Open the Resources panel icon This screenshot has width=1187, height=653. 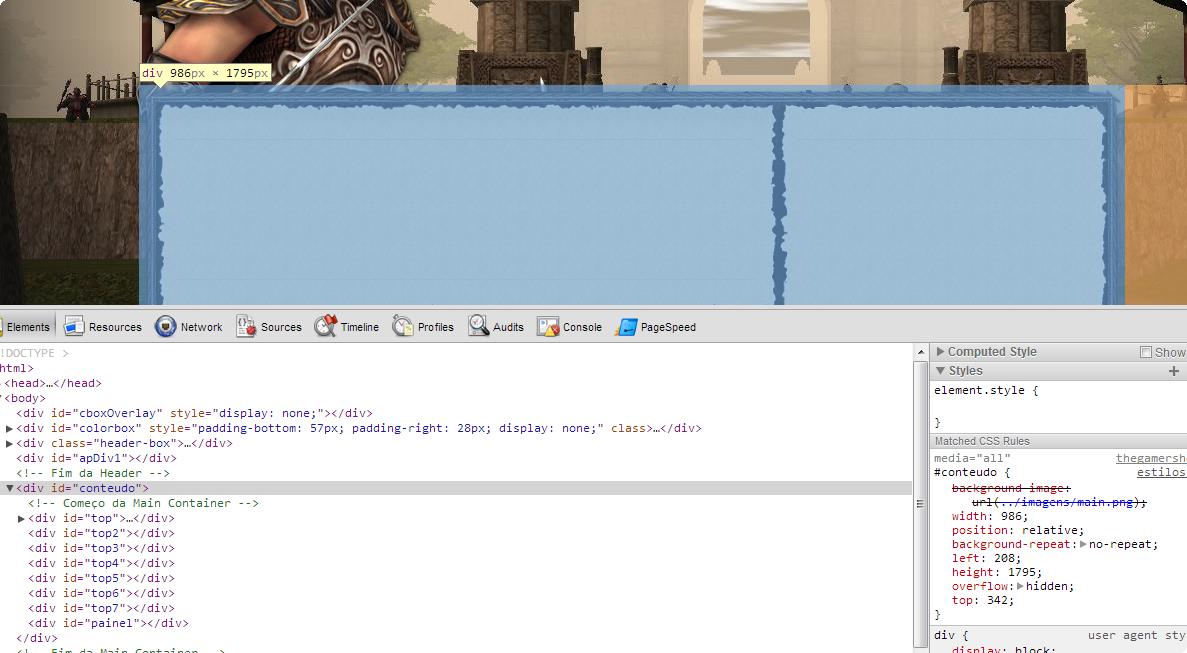74,326
